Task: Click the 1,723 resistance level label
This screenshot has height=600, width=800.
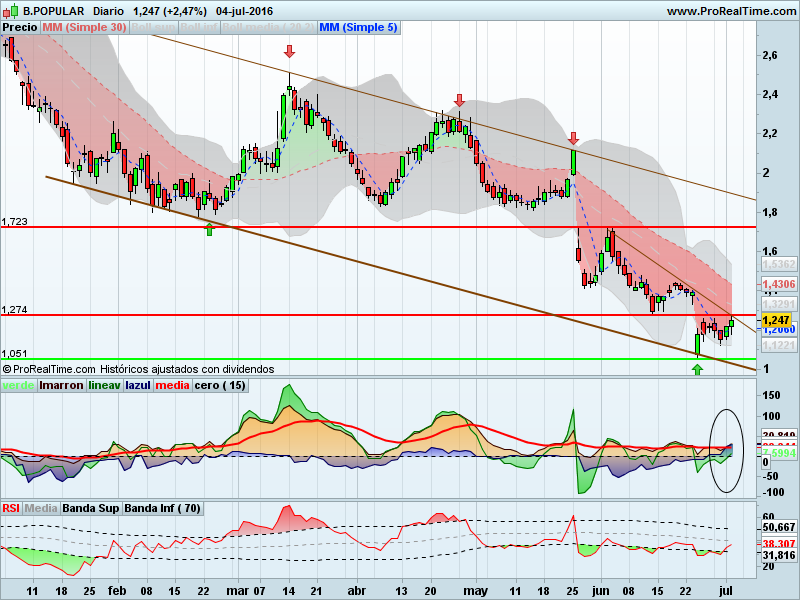Action: [14, 221]
